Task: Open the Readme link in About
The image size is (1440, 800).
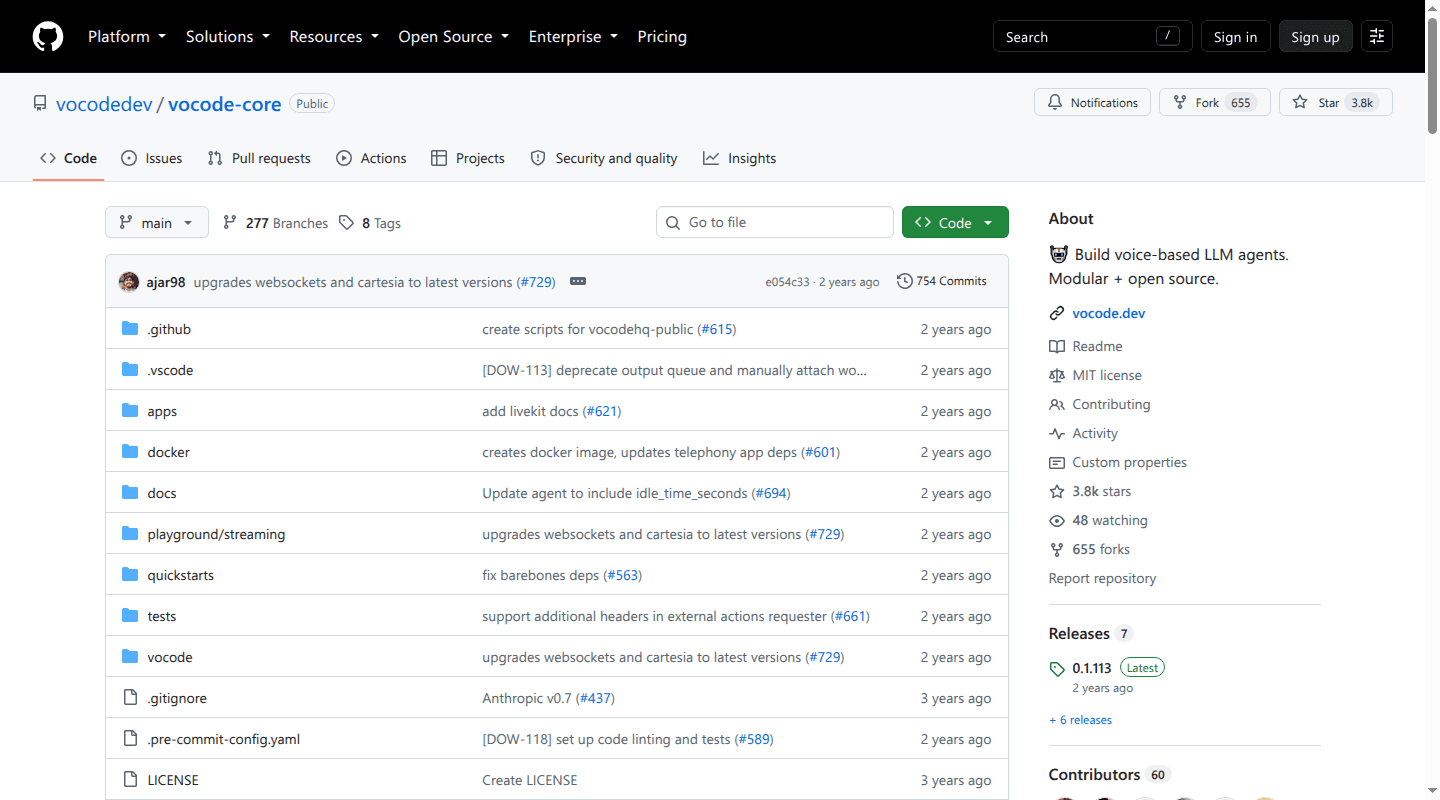Action: pos(1086,346)
